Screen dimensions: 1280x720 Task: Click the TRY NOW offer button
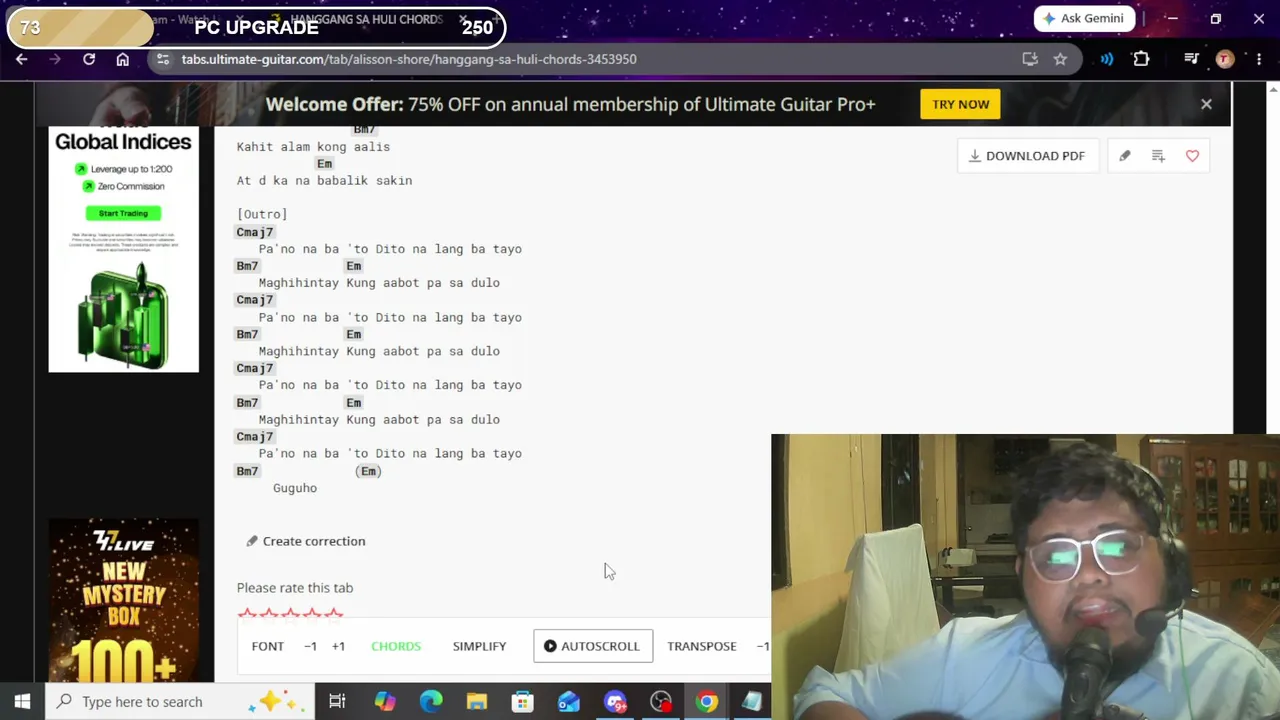[960, 104]
